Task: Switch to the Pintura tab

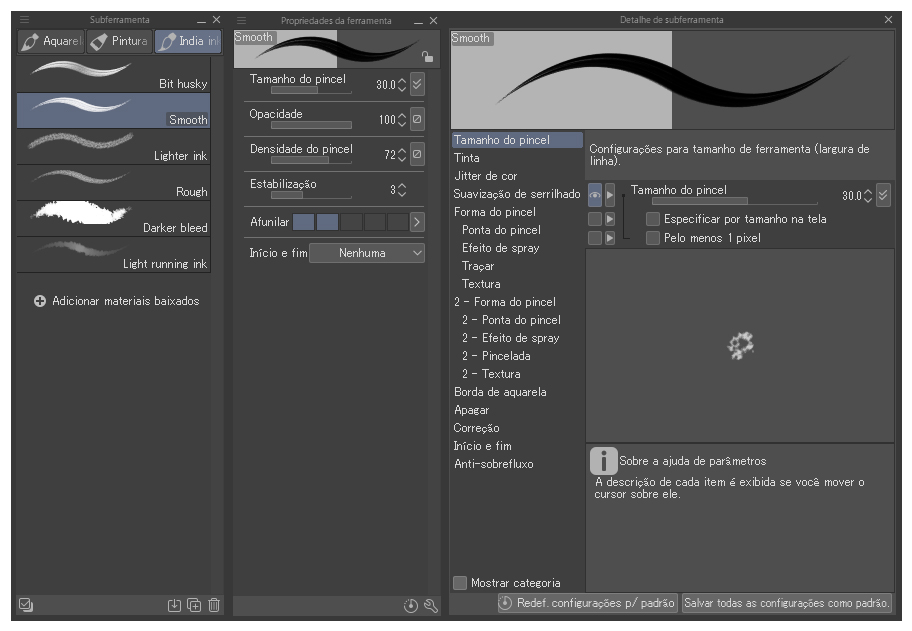Action: click(118, 42)
